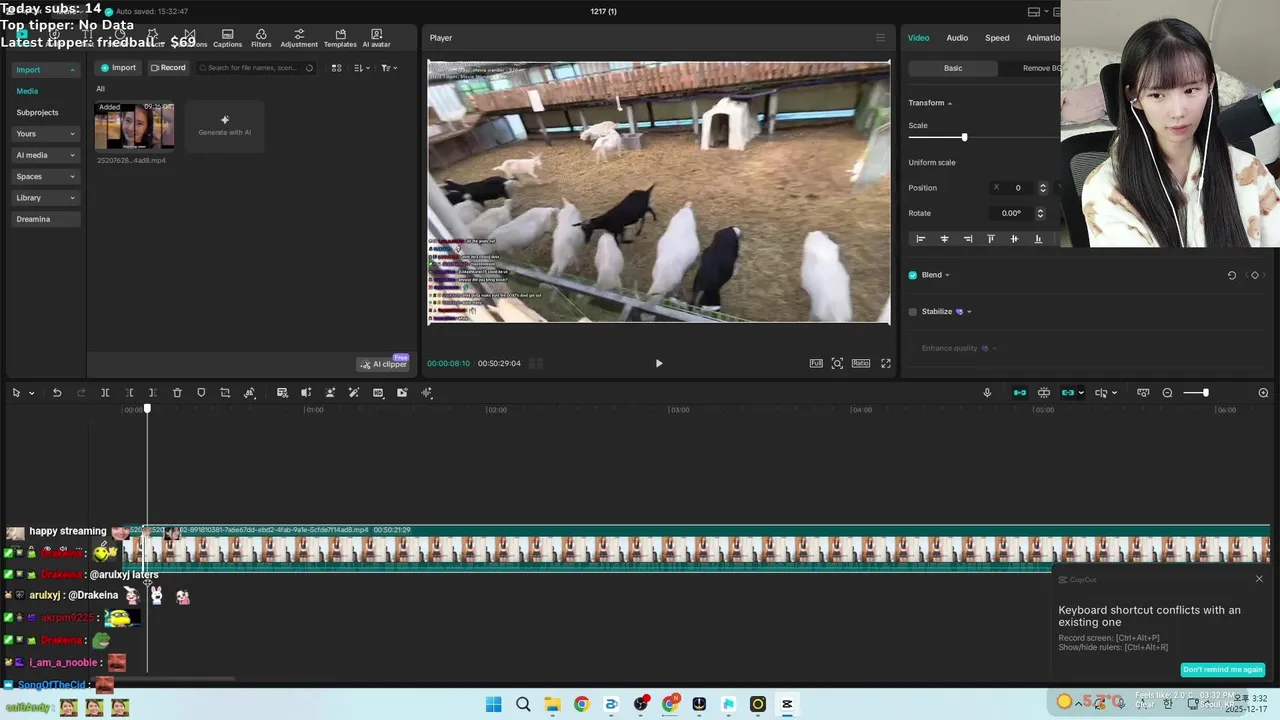Click the Blend keyframe diamond icon
This screenshot has width=1280, height=720.
click(x=1255, y=275)
